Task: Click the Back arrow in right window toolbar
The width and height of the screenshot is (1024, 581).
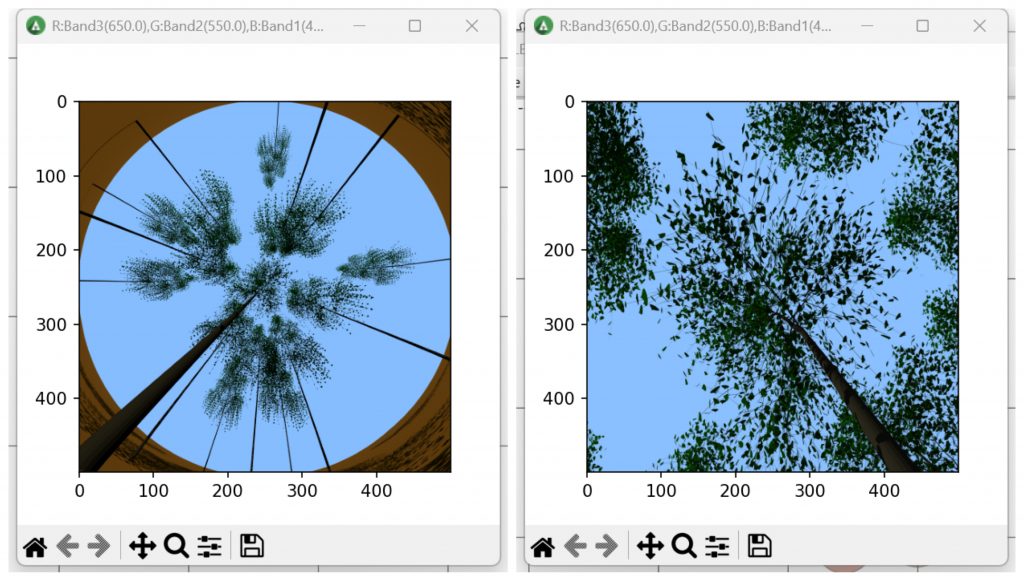Action: click(x=575, y=546)
